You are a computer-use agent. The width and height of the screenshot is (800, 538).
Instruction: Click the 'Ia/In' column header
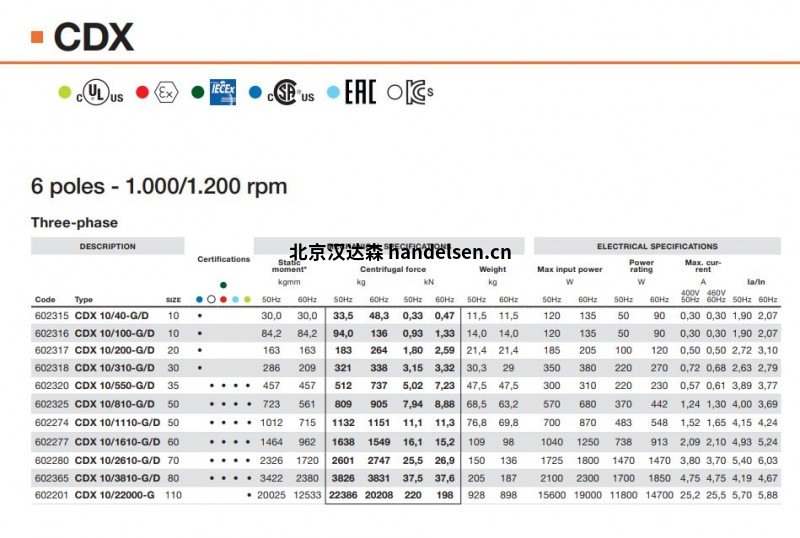pos(756,282)
